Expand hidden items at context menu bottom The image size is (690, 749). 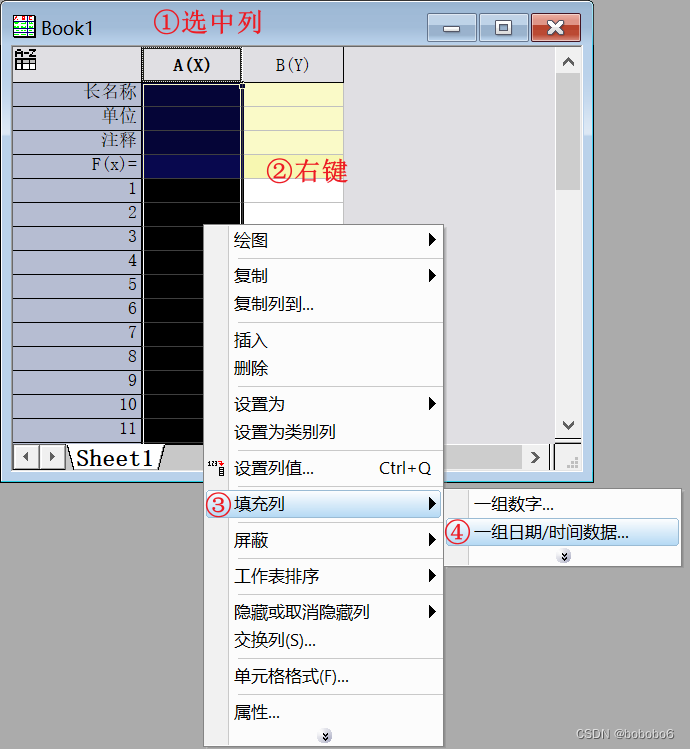tap(325, 736)
